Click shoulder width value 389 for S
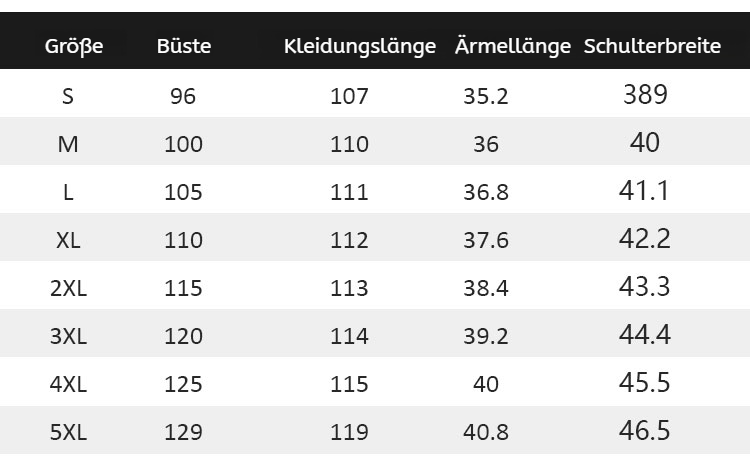 click(x=645, y=95)
